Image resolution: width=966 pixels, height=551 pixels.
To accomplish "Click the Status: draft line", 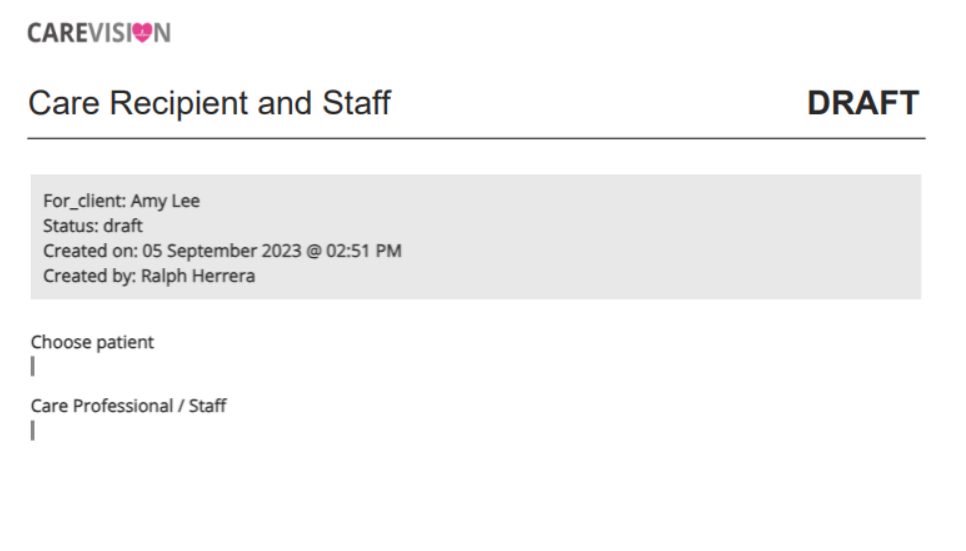I will 93,226.
